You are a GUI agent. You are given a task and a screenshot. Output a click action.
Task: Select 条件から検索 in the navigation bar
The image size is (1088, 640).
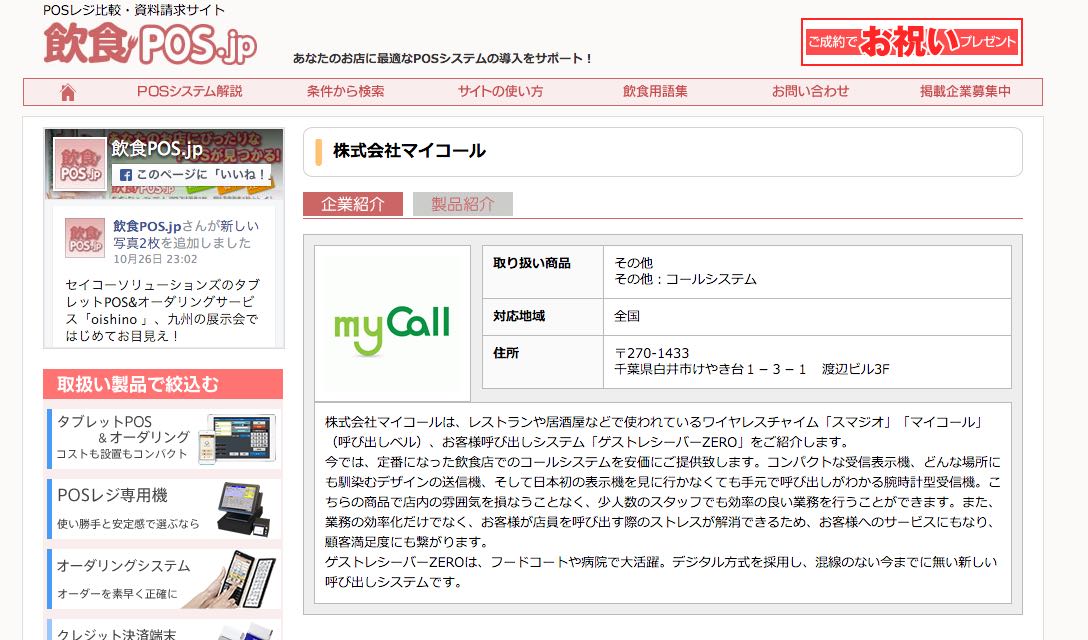click(x=346, y=92)
